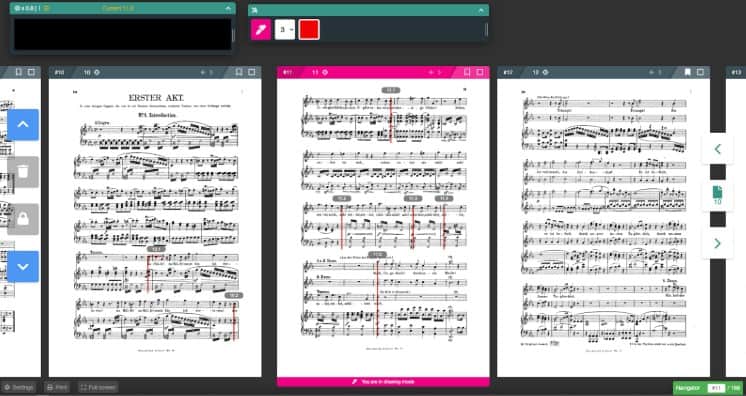
Task: Click the marker label at top of page 11
Action: pyautogui.click(x=391, y=90)
